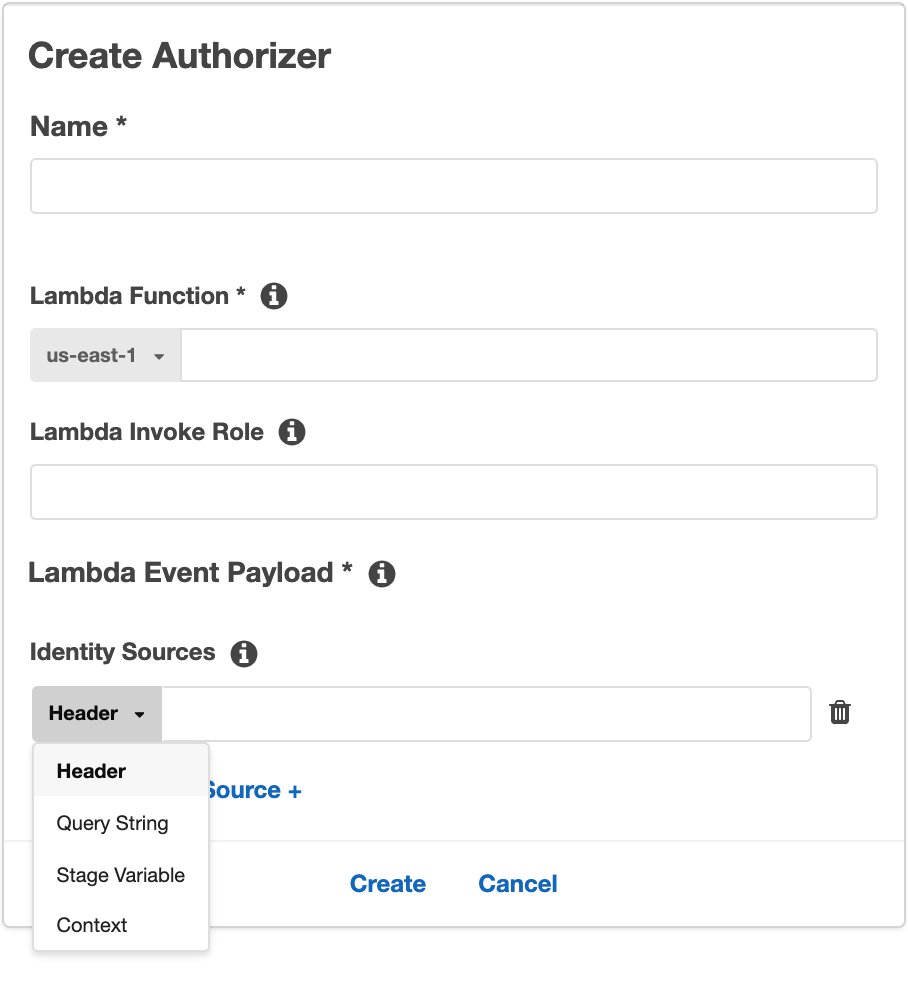Select the highlighted Header option
The height and width of the screenshot is (982, 908).
91,771
